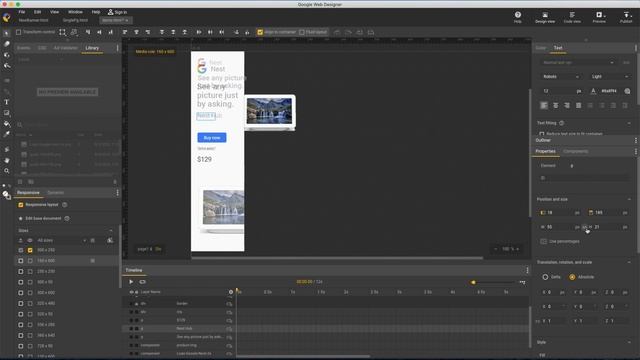Uncheck the Responsive layout checkbox

coord(21,205)
